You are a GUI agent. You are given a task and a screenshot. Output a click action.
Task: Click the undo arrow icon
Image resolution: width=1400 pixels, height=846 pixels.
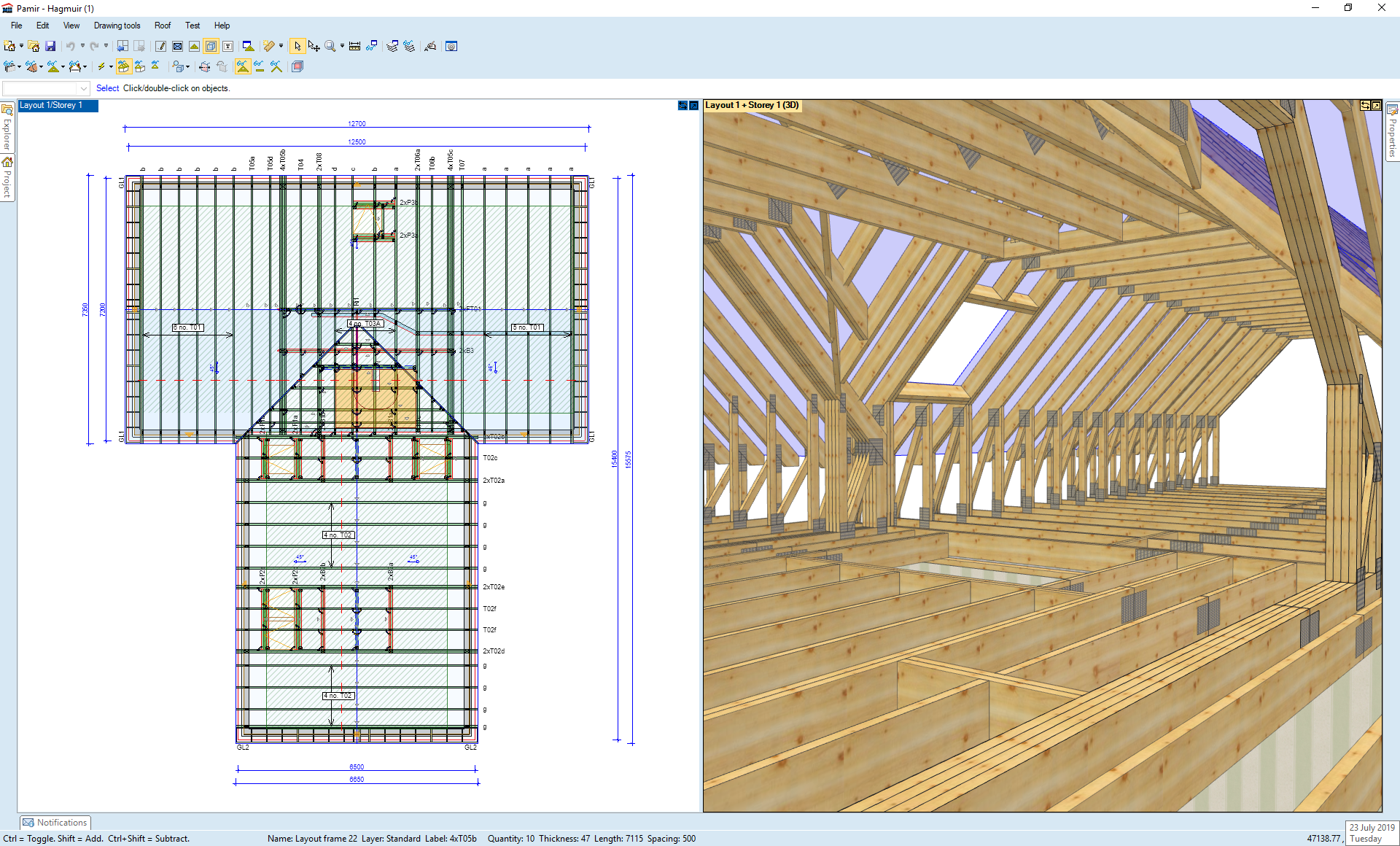pyautogui.click(x=70, y=46)
